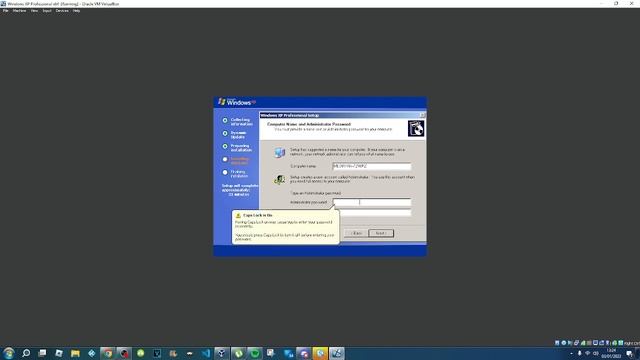Click the VirtualBox network status icon
This screenshot has width=640, height=360.
[x=576, y=343]
